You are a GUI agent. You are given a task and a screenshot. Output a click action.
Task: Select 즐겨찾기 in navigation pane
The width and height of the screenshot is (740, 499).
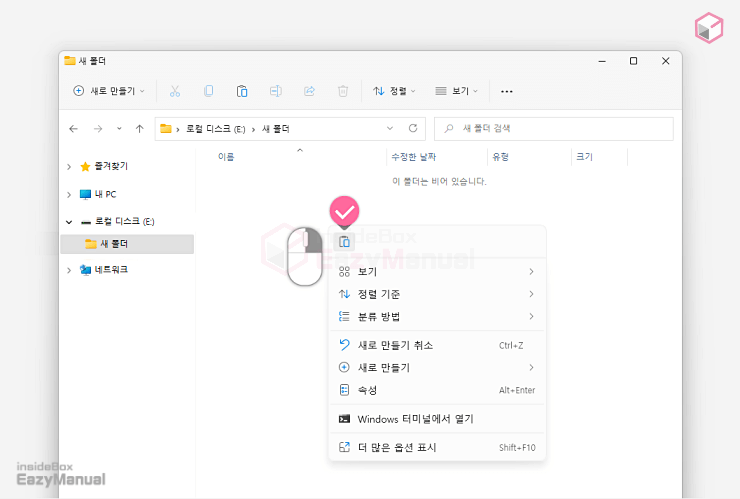pos(104,166)
